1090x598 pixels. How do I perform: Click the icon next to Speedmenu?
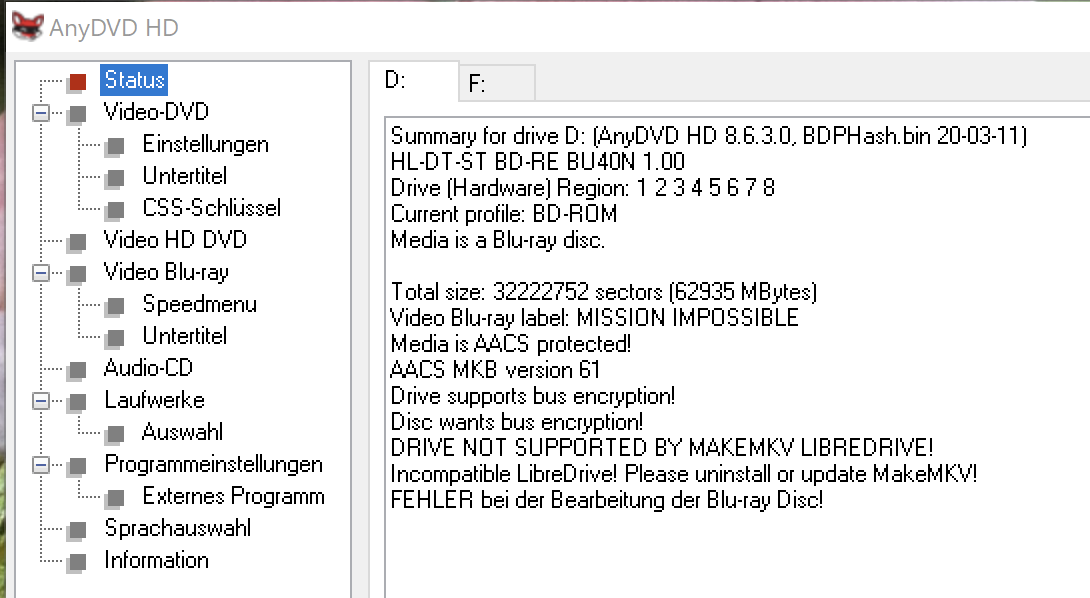[x=115, y=305]
